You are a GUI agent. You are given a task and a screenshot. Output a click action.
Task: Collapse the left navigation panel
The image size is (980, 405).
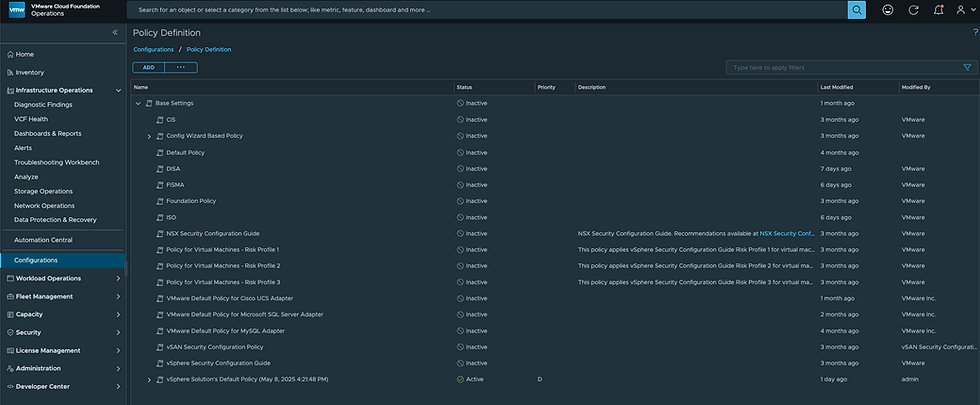coord(115,33)
